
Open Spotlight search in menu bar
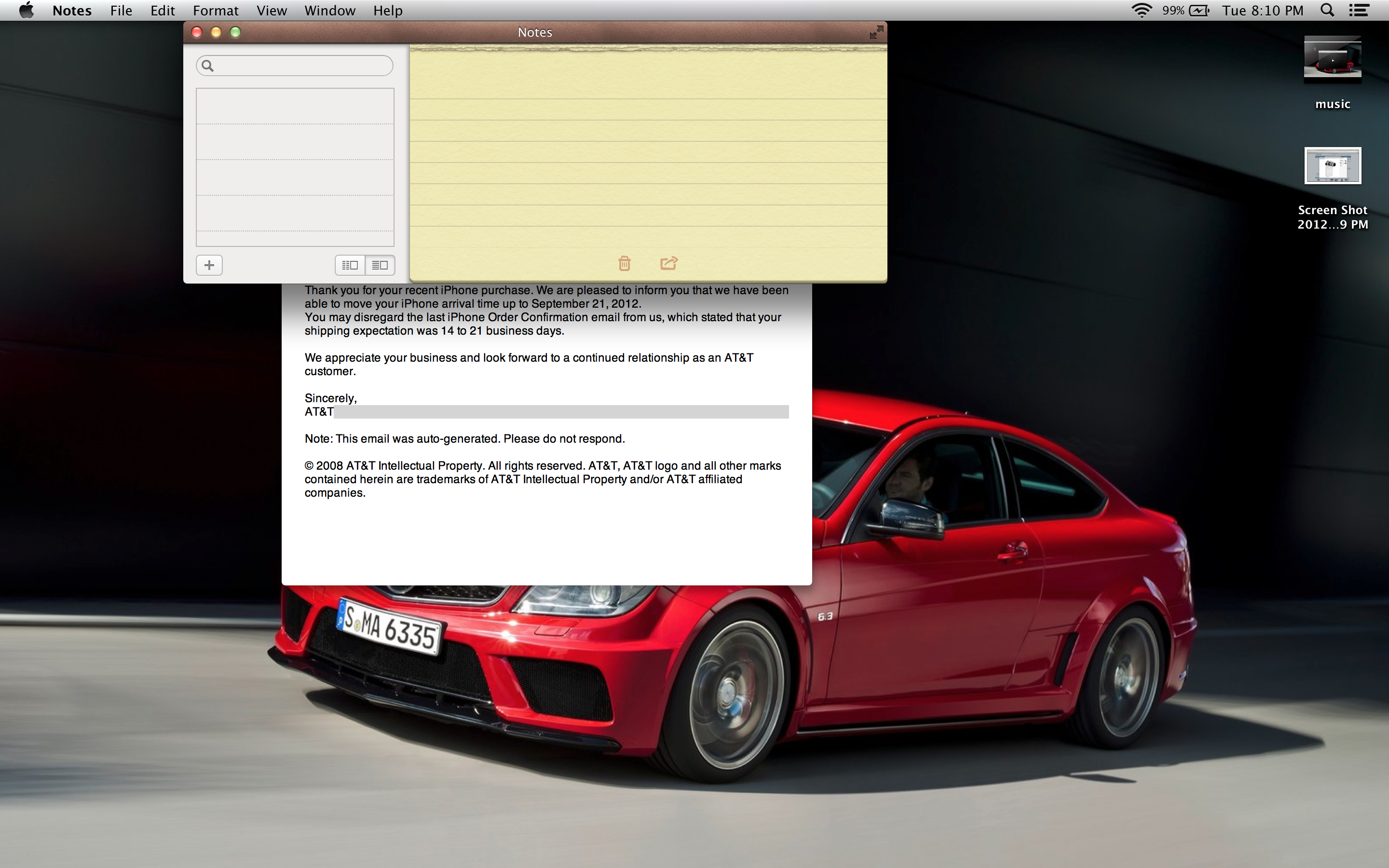point(1327,10)
